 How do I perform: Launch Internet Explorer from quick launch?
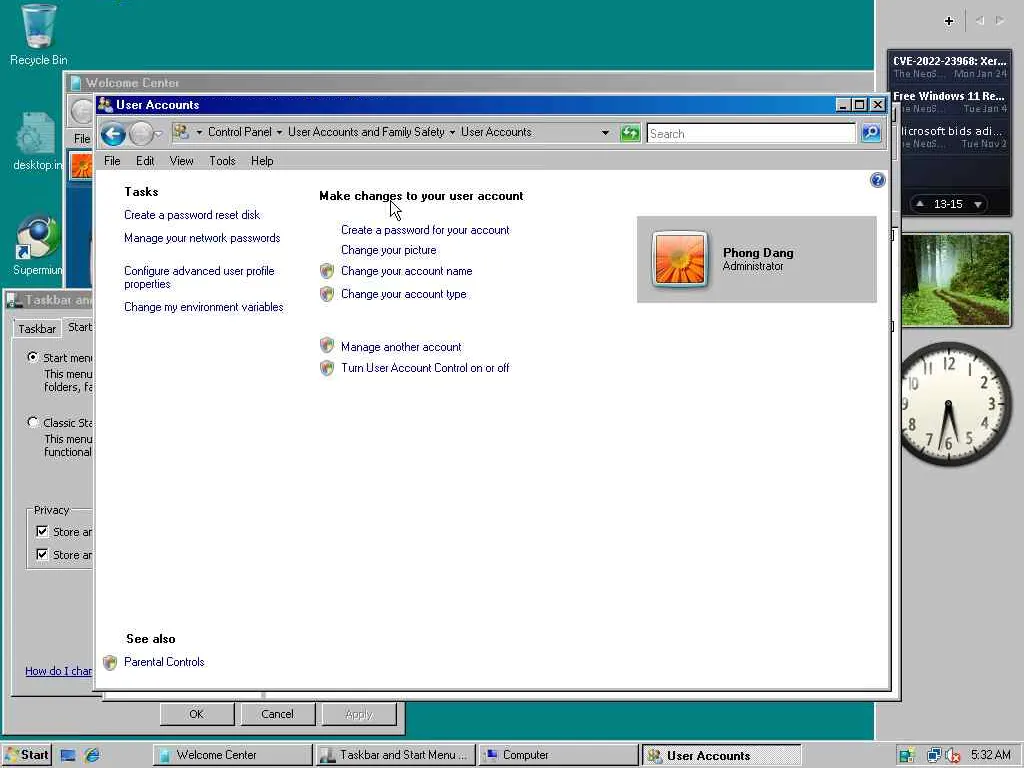pyautogui.click(x=92, y=755)
